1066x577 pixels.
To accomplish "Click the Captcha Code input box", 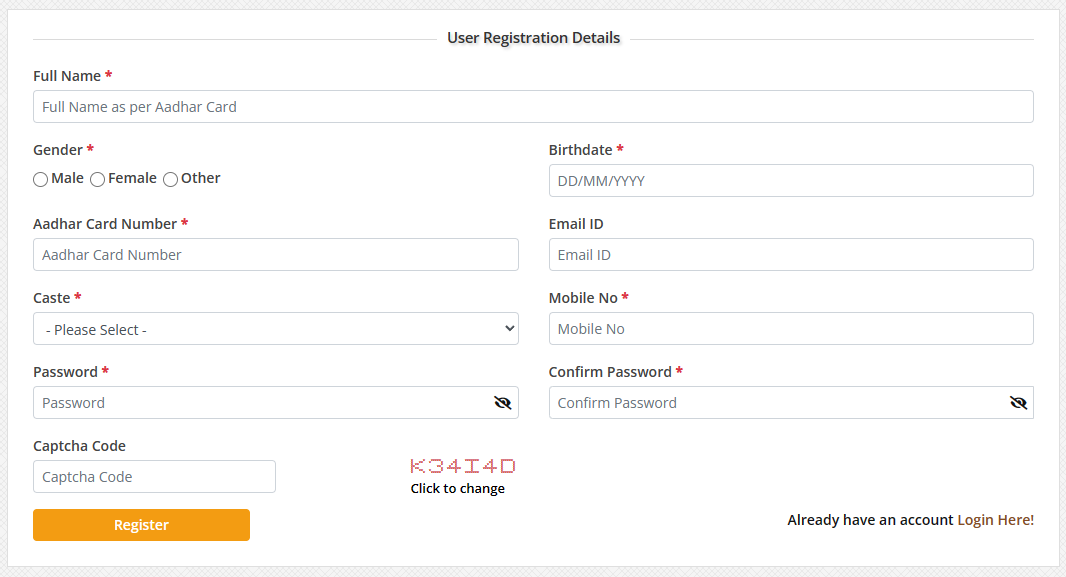I will click(x=154, y=476).
